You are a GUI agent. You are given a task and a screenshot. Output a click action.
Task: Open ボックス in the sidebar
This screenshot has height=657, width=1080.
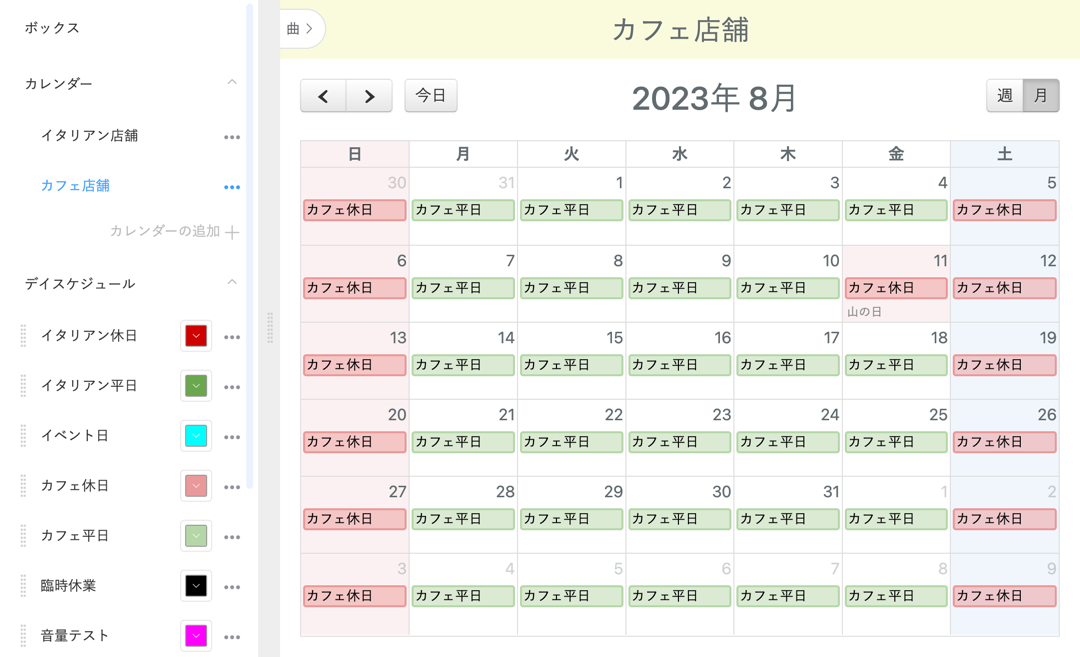tap(52, 28)
